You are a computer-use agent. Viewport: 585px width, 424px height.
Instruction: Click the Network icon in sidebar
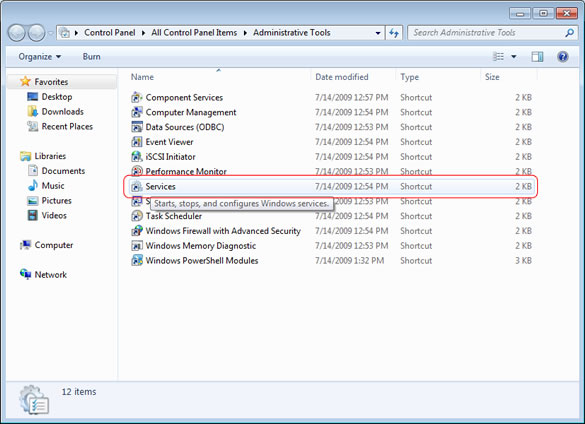(x=25, y=274)
